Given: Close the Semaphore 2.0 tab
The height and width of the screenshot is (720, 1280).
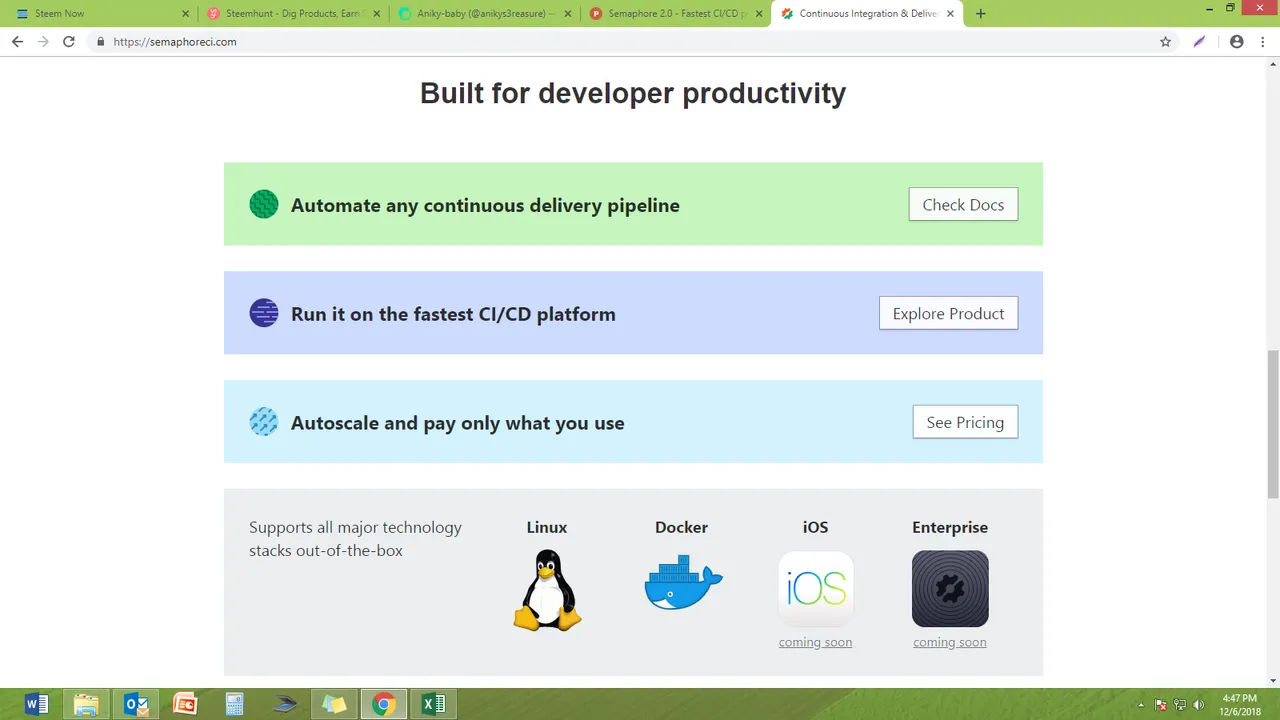Looking at the screenshot, I should [759, 14].
